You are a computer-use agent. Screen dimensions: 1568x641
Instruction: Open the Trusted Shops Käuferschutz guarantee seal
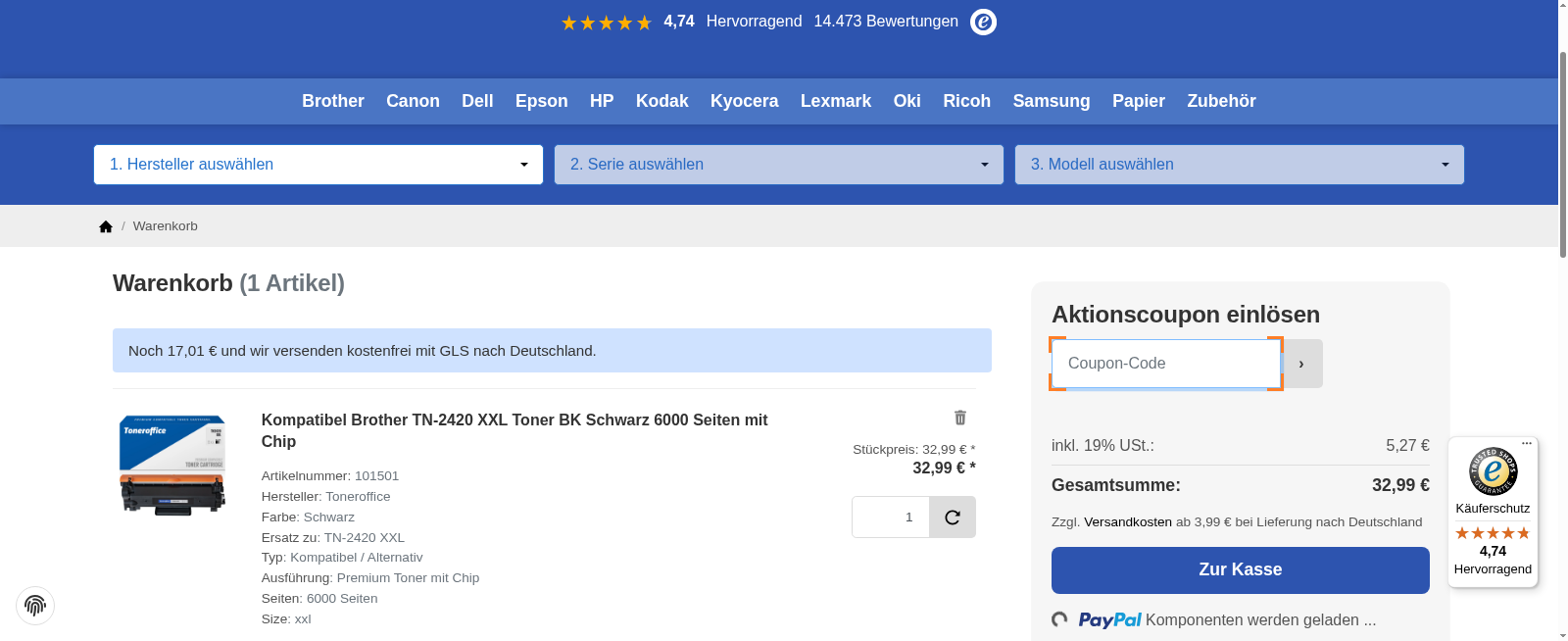click(x=1493, y=471)
